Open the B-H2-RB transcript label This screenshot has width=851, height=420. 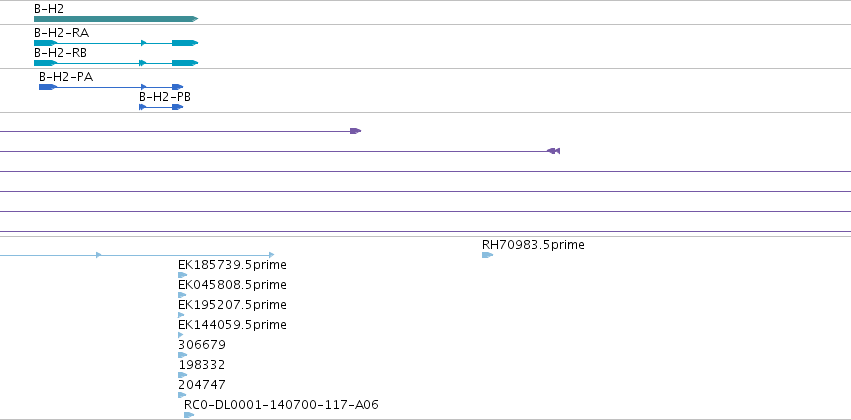(x=60, y=53)
